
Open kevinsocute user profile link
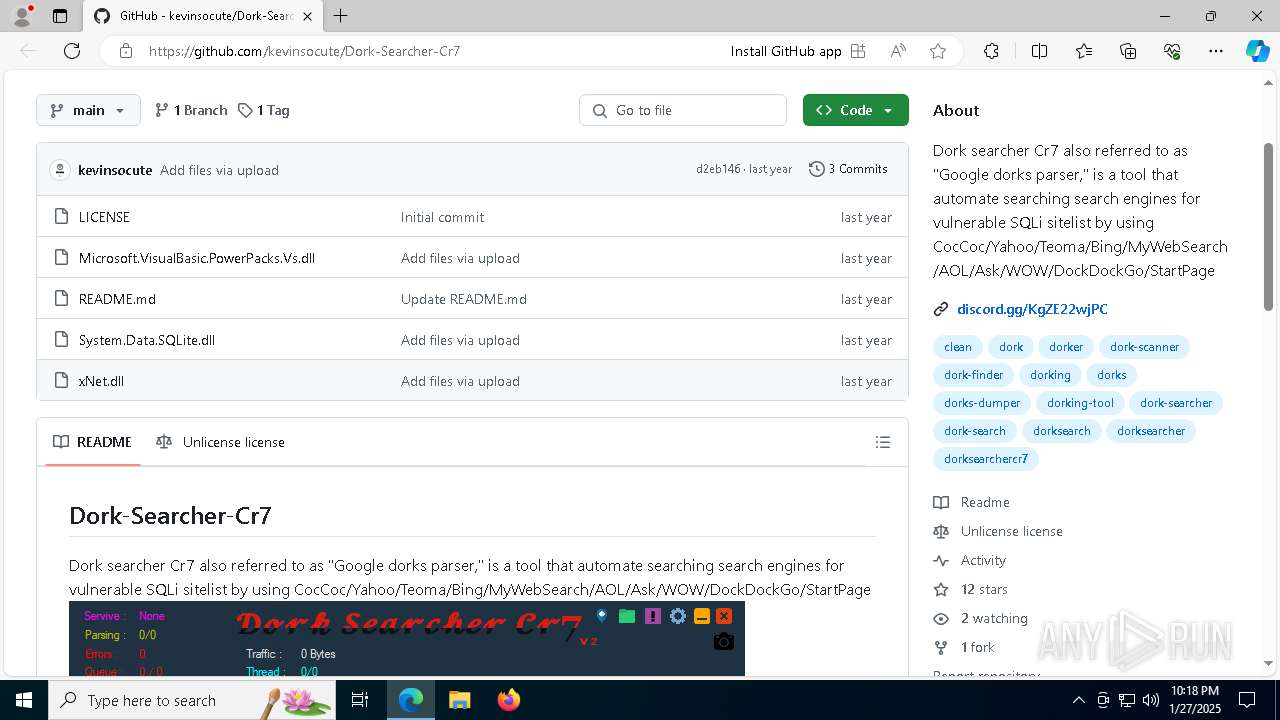pos(115,170)
